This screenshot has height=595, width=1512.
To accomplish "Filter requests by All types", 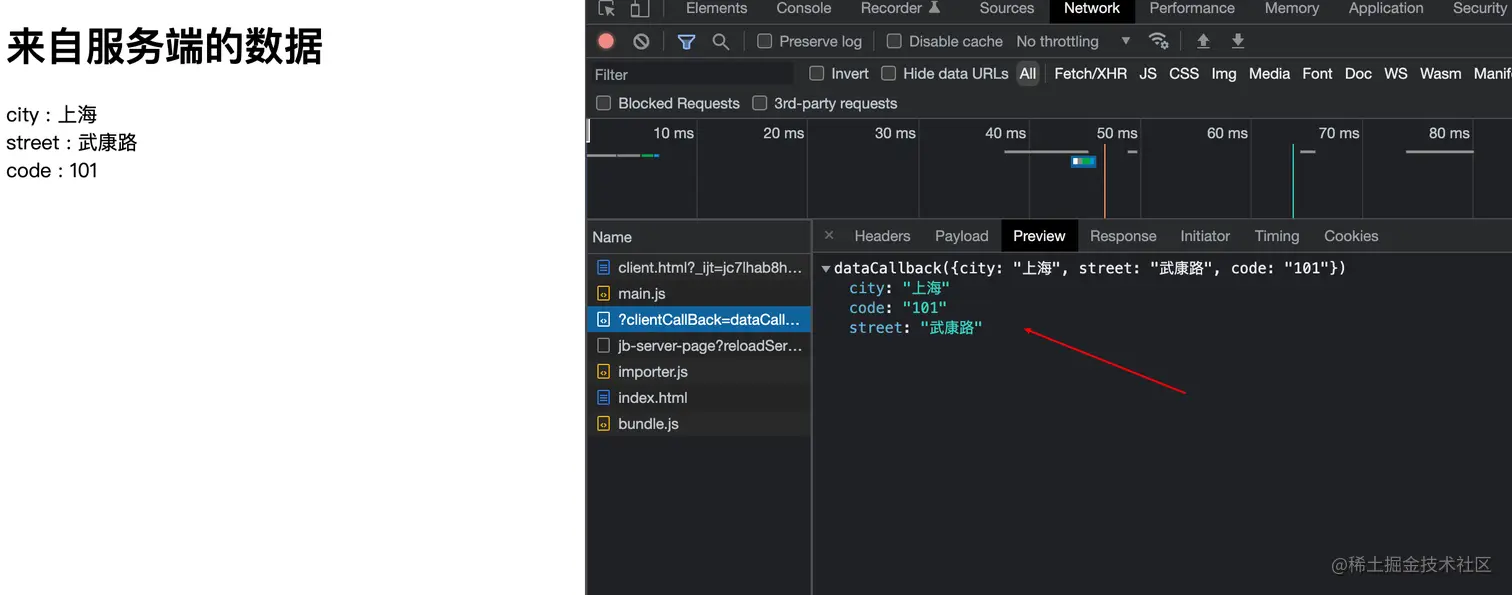I will click(x=1028, y=73).
